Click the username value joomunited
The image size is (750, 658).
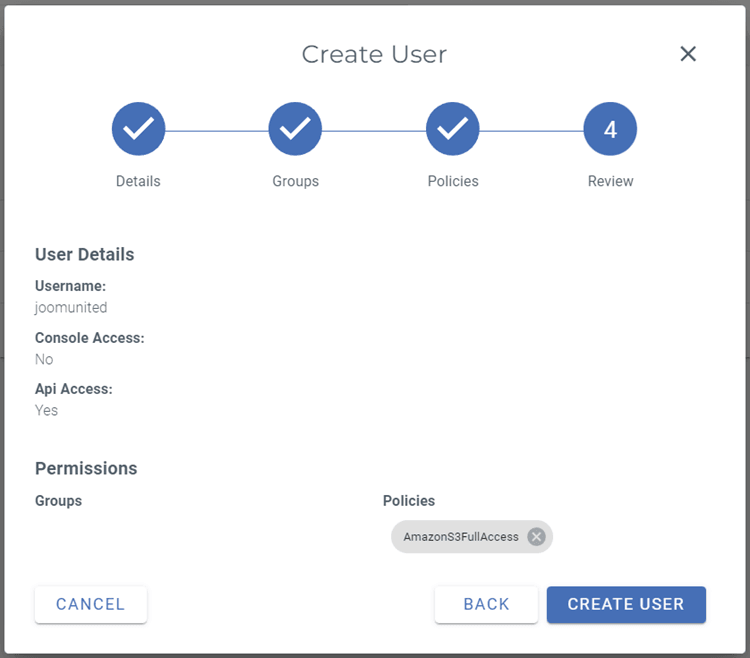point(71,308)
